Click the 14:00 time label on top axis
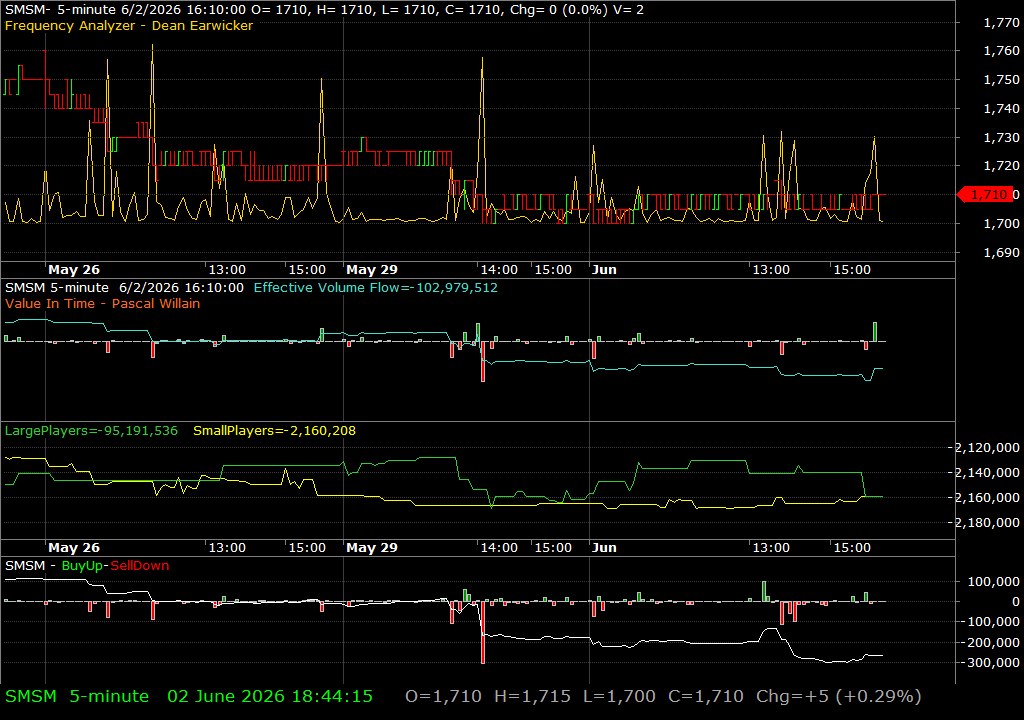The image size is (1024, 720). tap(499, 269)
